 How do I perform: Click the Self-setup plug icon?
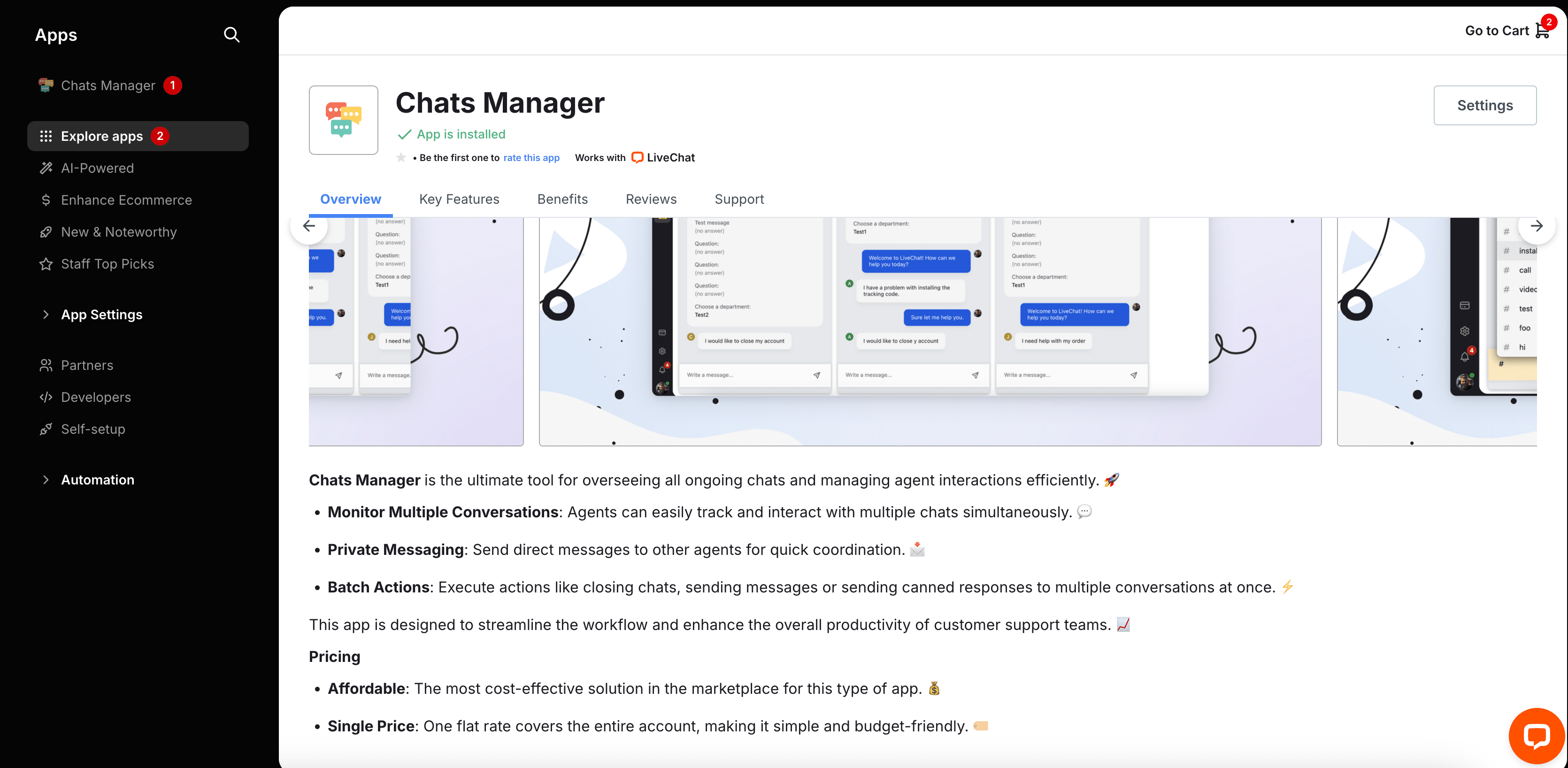(46, 429)
